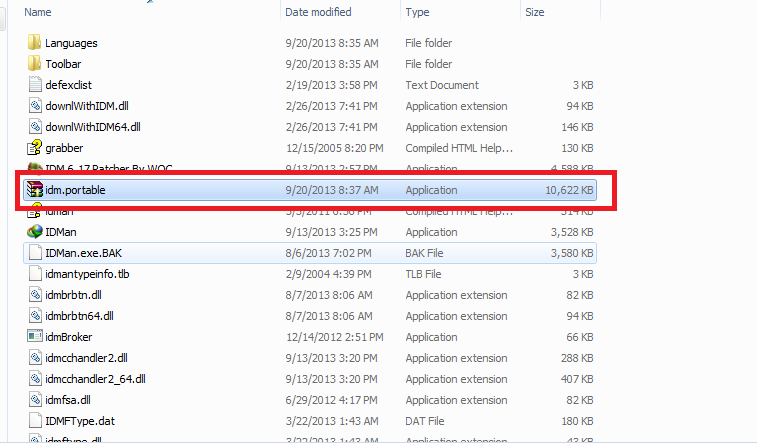This screenshot has height=443, width=757.
Task: Click the idmcchandler2.dll file icon
Action: (35, 358)
